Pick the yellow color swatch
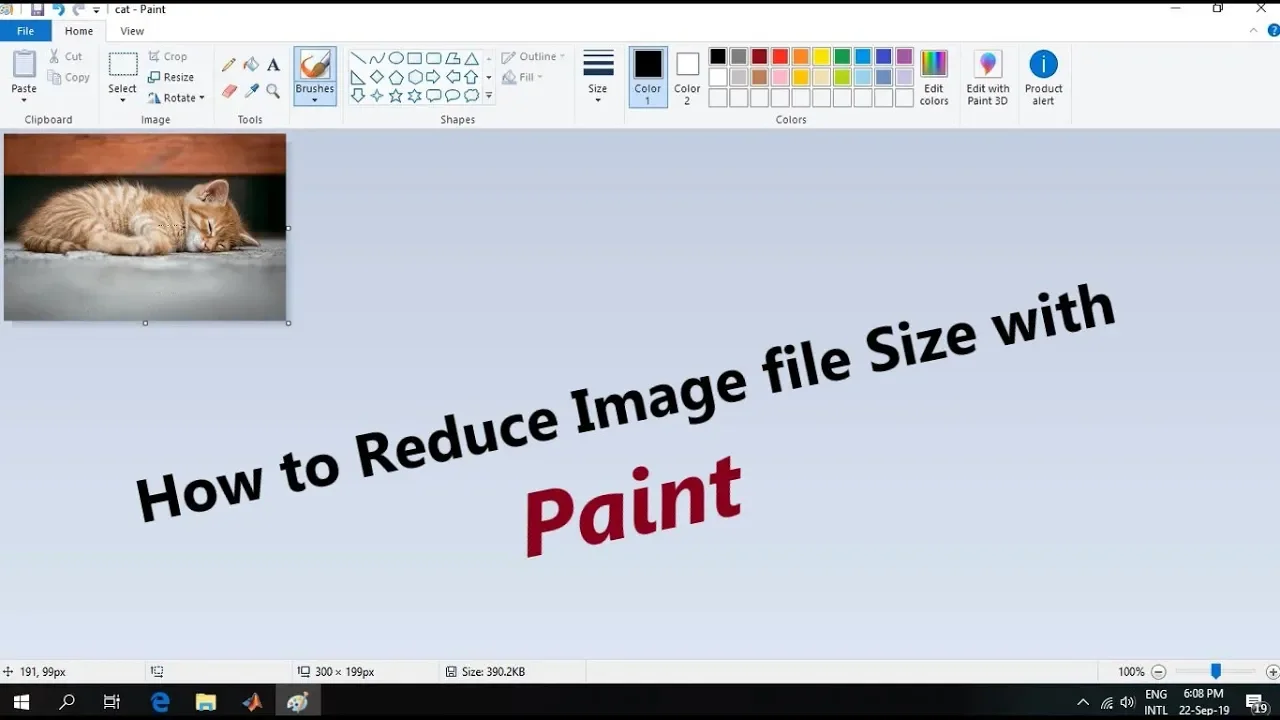Viewport: 1280px width, 720px height. click(821, 57)
